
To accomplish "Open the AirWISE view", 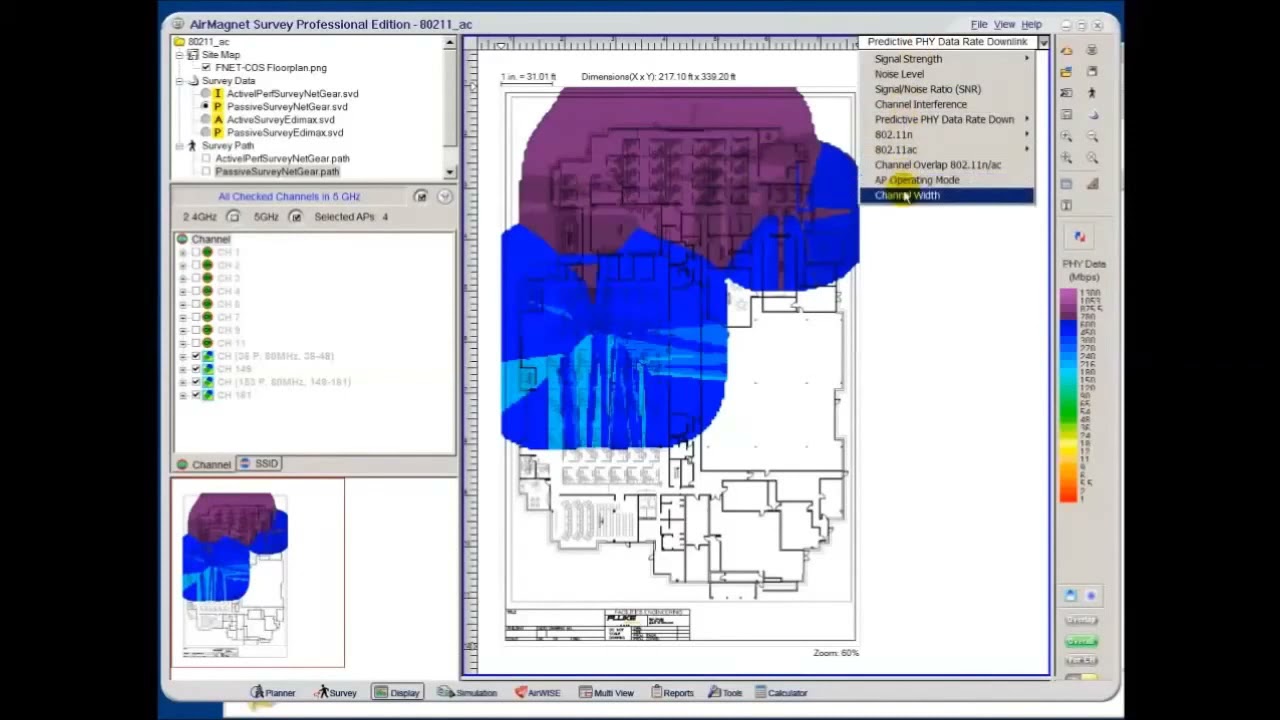I will 537,692.
